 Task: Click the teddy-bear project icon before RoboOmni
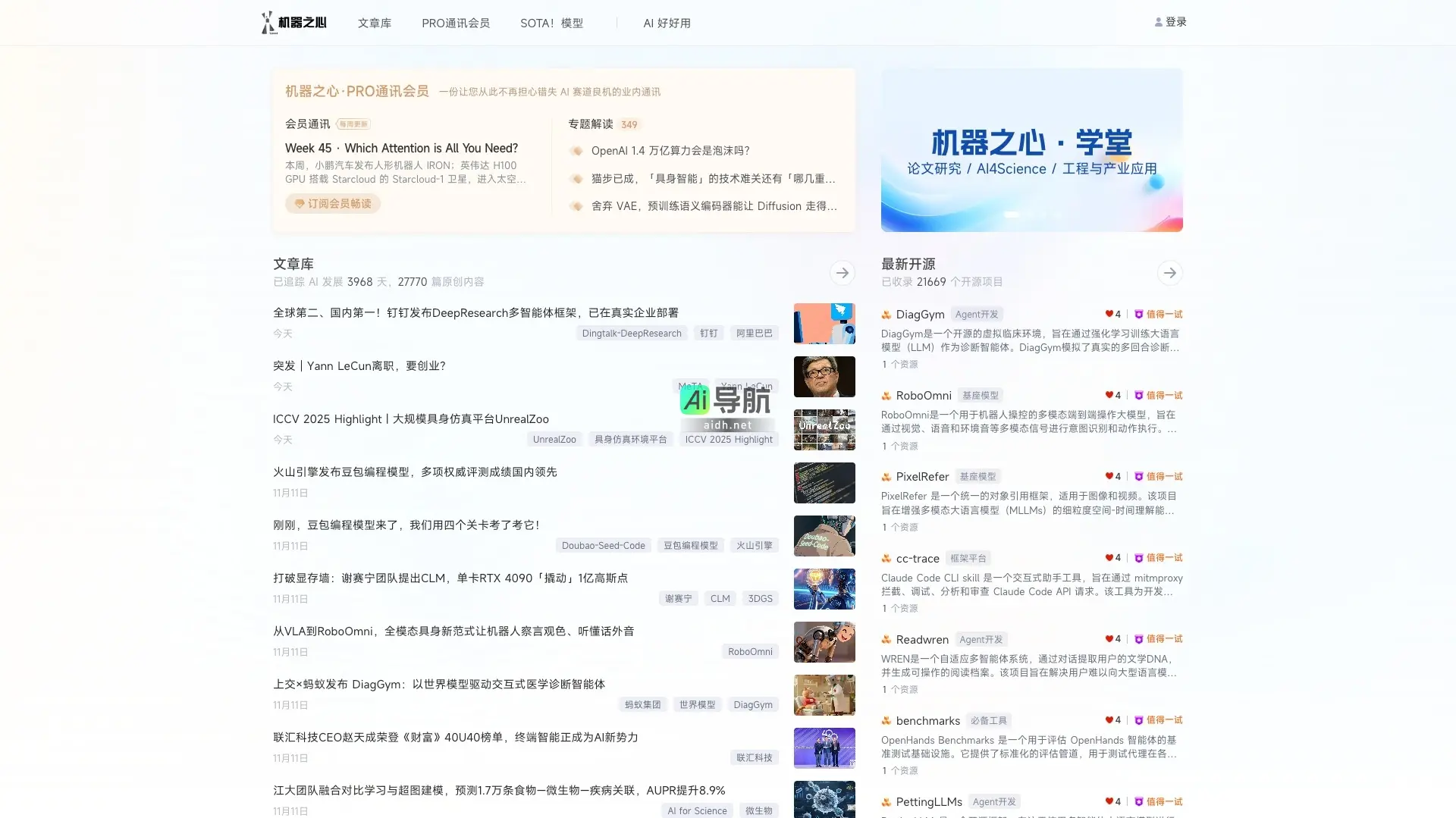click(x=886, y=395)
